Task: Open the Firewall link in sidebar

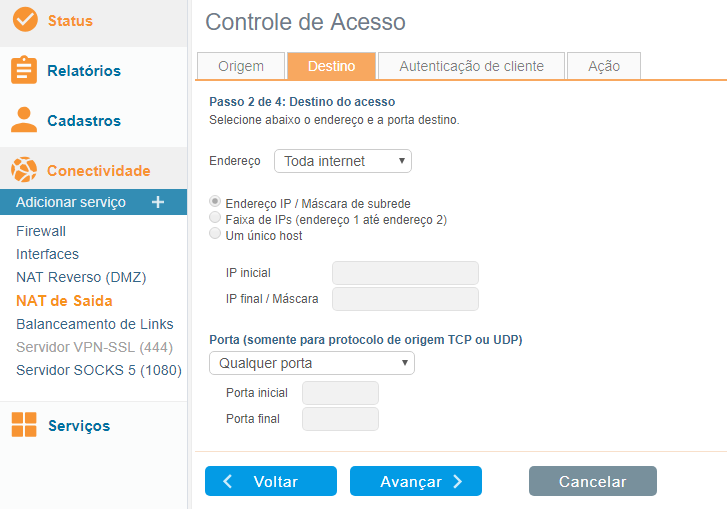Action: click(x=41, y=231)
